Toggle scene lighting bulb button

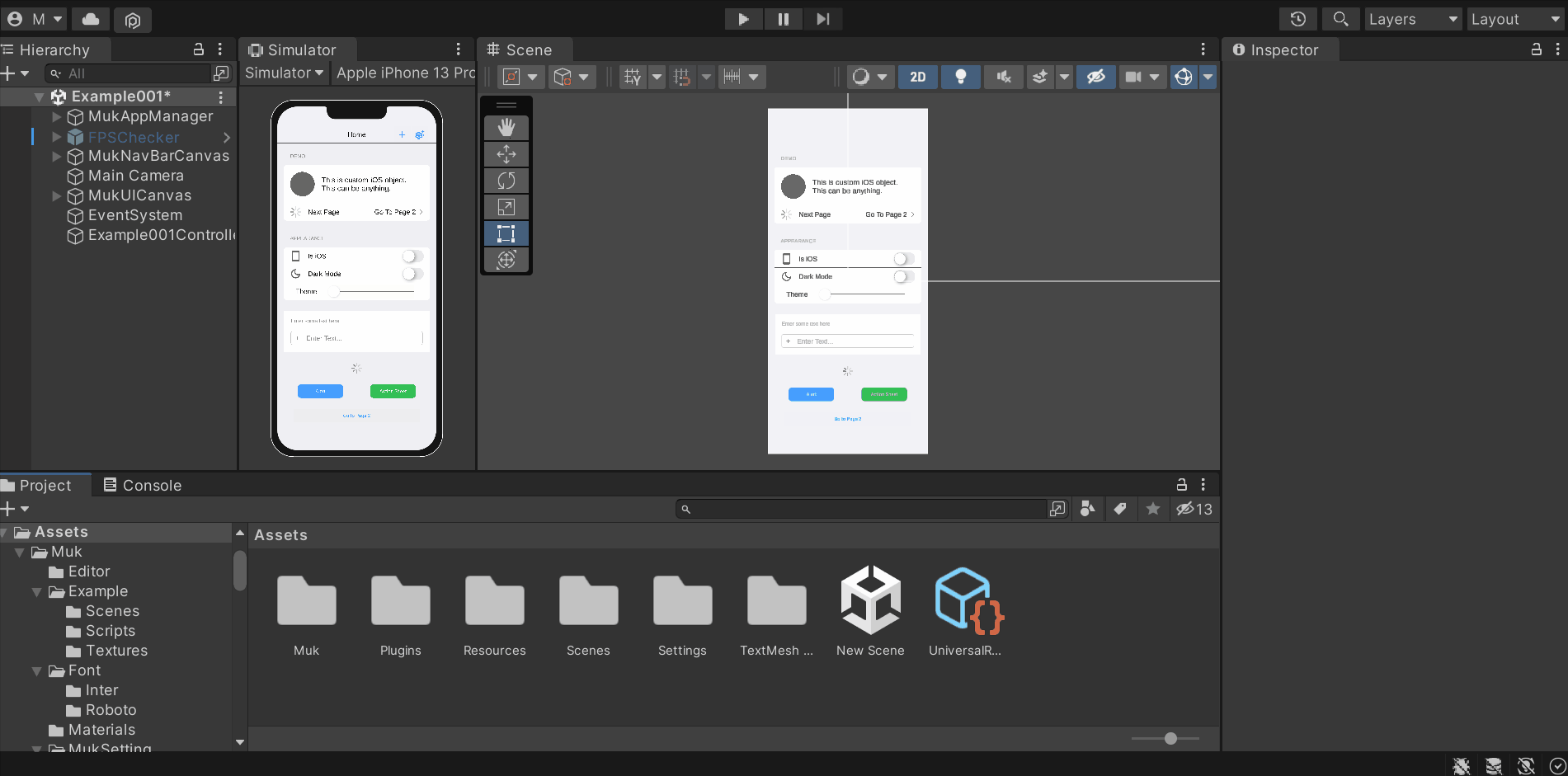click(960, 77)
